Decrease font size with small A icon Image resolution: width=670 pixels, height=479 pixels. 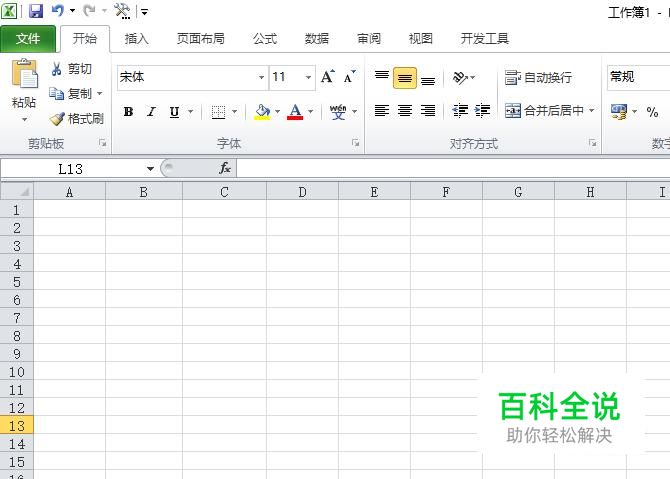click(350, 77)
